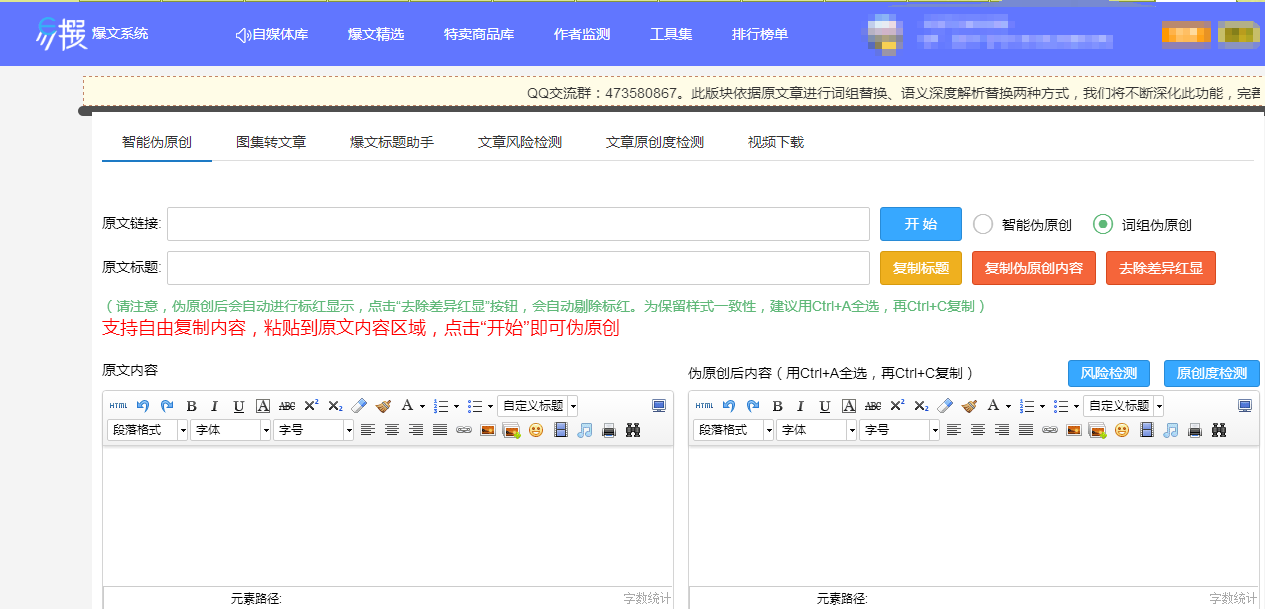Screen dimensions: 1265x609
Task: Toggle bold in 伪原创后内容 editor
Action: [x=777, y=406]
